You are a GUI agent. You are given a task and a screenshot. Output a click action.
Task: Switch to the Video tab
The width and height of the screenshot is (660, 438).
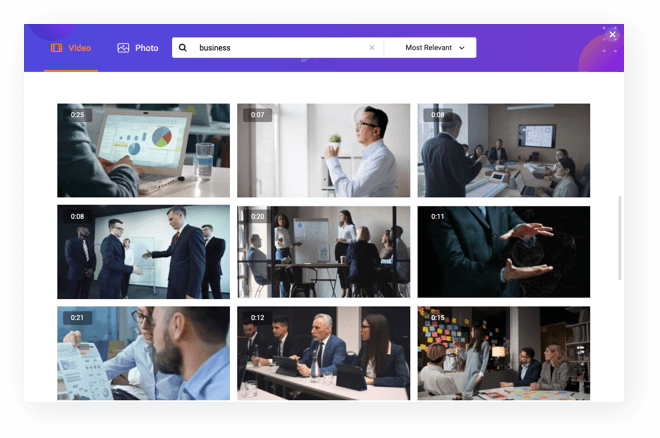71,48
